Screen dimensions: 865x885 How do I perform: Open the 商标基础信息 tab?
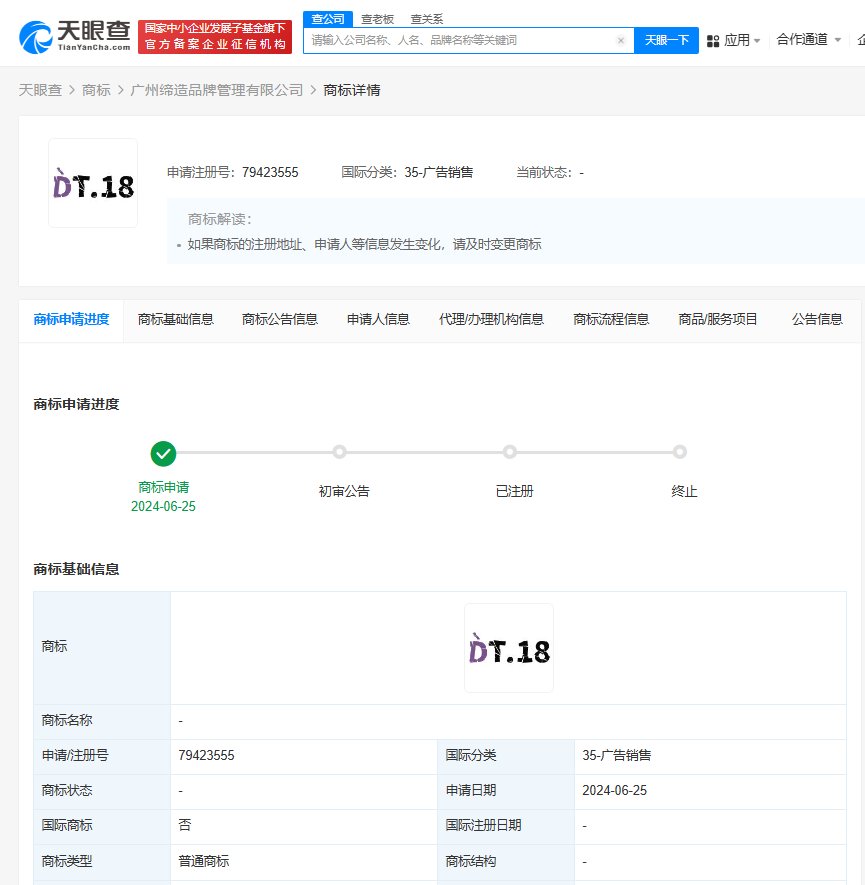pyautogui.click(x=175, y=319)
